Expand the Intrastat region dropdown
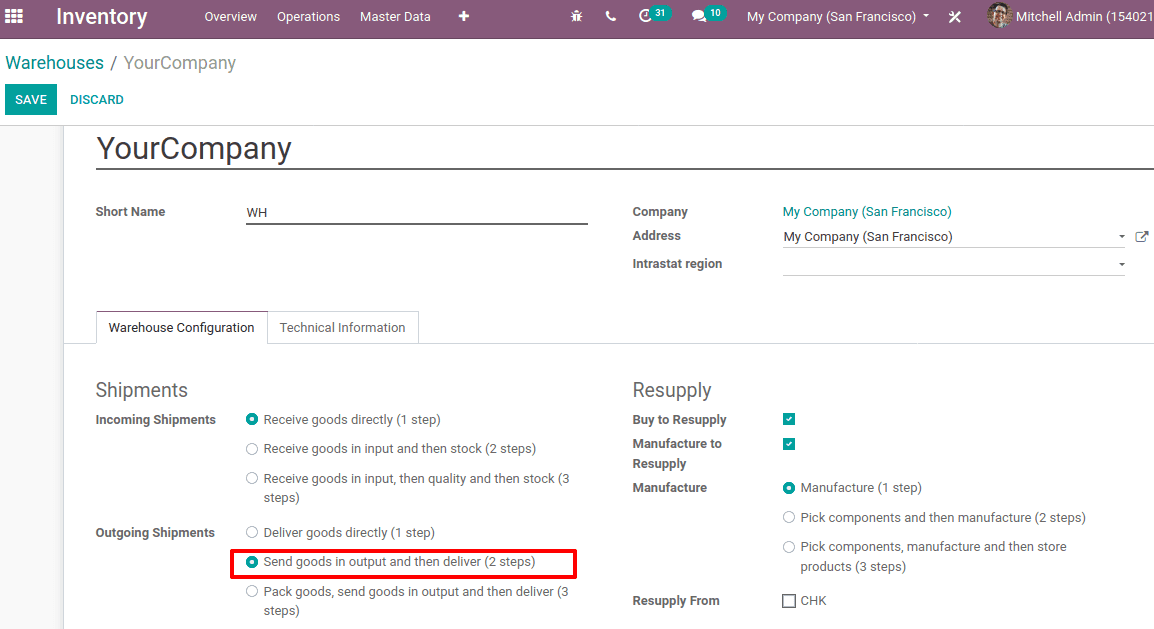Viewport: 1154px width, 629px height. tap(1122, 264)
